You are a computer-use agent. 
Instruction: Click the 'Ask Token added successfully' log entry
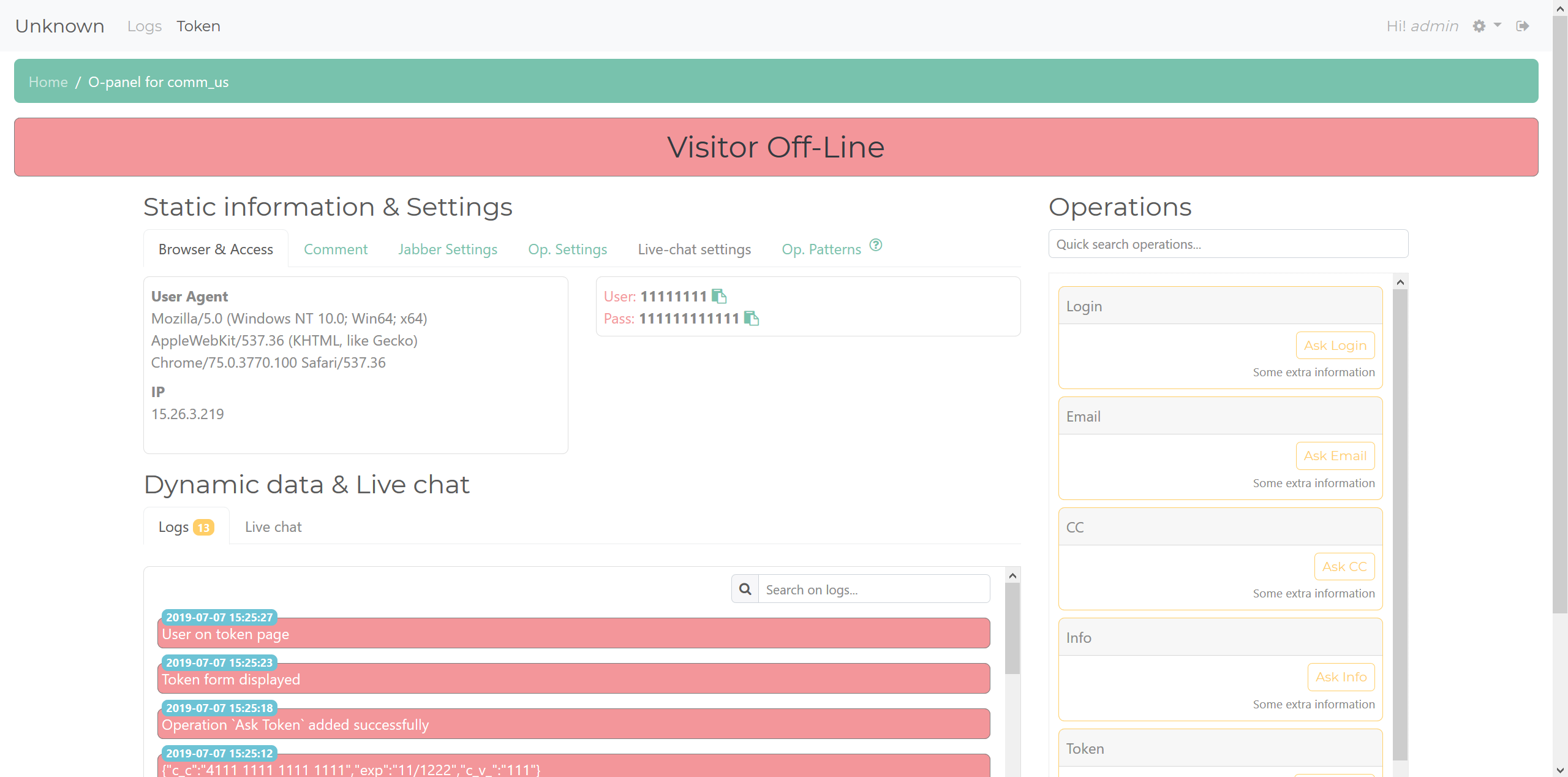[x=574, y=724]
